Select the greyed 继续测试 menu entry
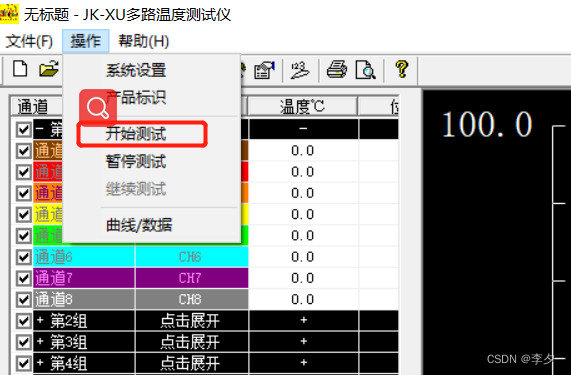 tap(136, 189)
